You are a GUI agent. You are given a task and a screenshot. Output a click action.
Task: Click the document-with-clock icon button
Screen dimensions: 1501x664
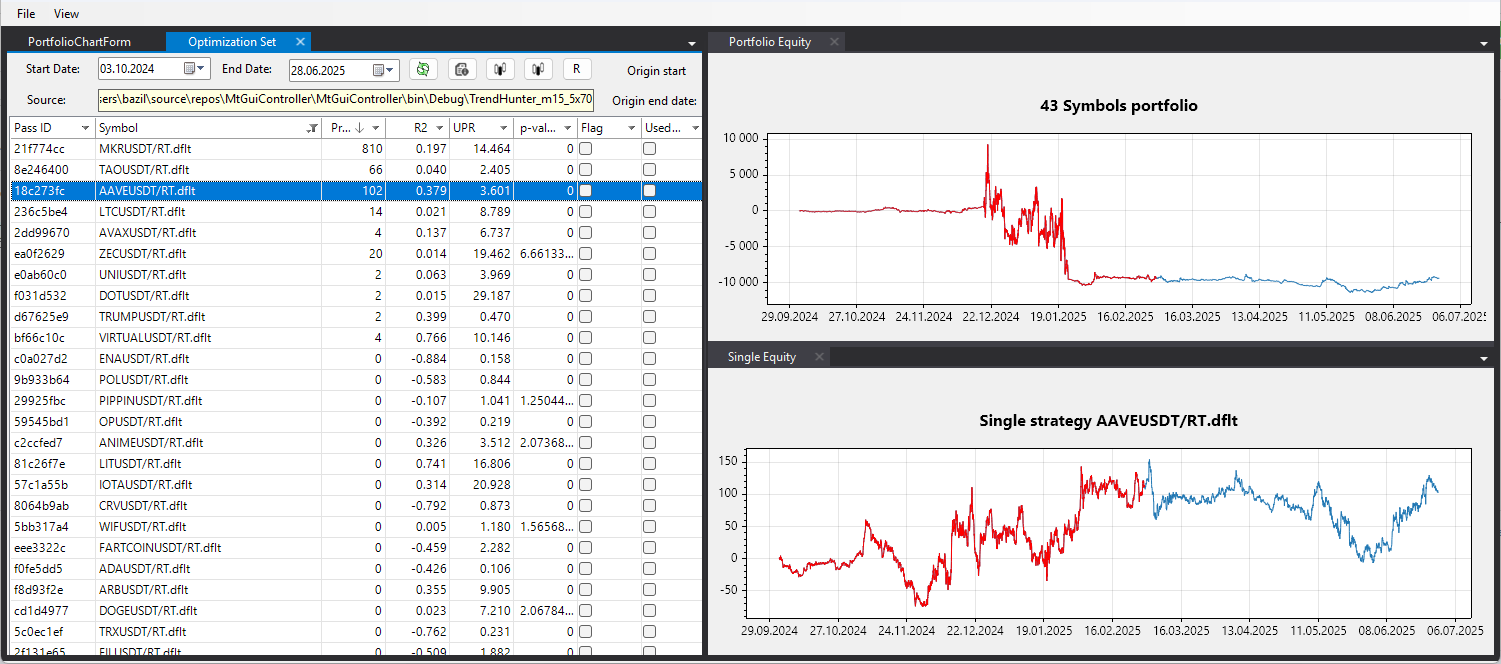[x=461, y=69]
